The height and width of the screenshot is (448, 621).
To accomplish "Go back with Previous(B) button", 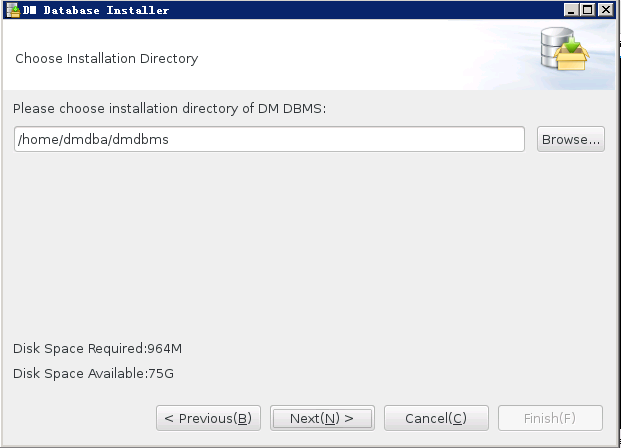I will pos(208,418).
